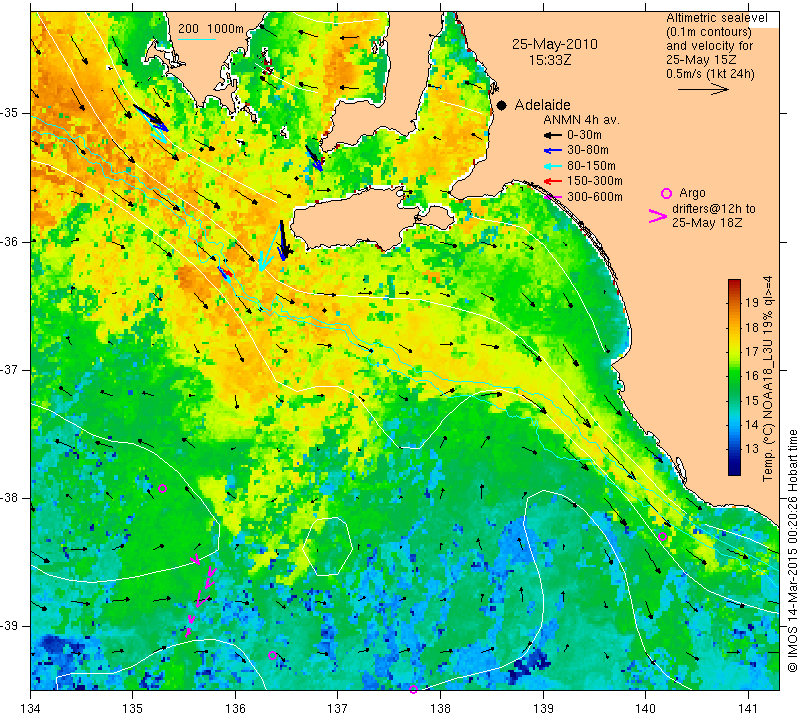The image size is (800, 720).
Task: Click the 'Adelaide' label
Action: coord(542,105)
